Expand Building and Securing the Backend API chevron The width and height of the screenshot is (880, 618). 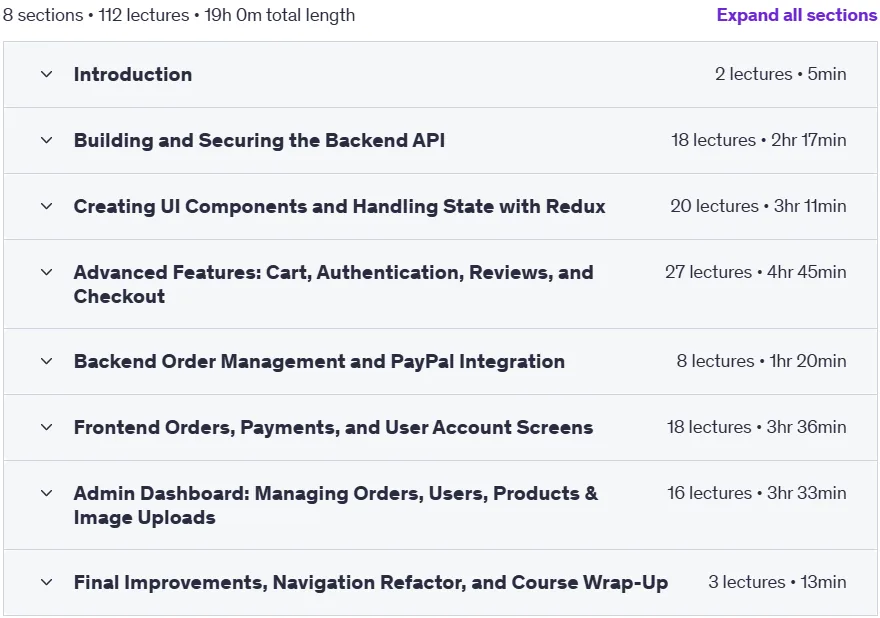[47, 140]
